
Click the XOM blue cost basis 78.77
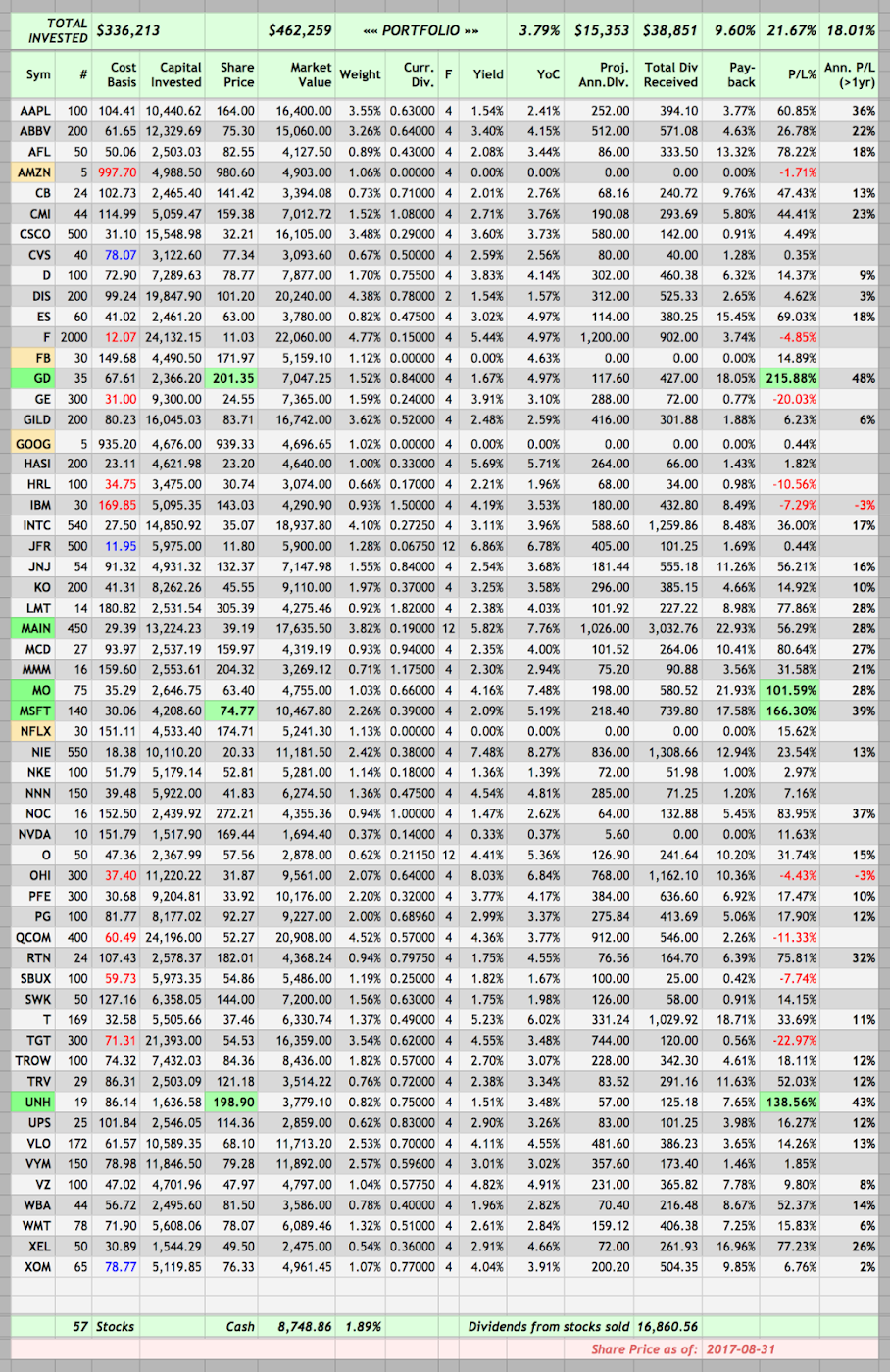pos(121,1266)
